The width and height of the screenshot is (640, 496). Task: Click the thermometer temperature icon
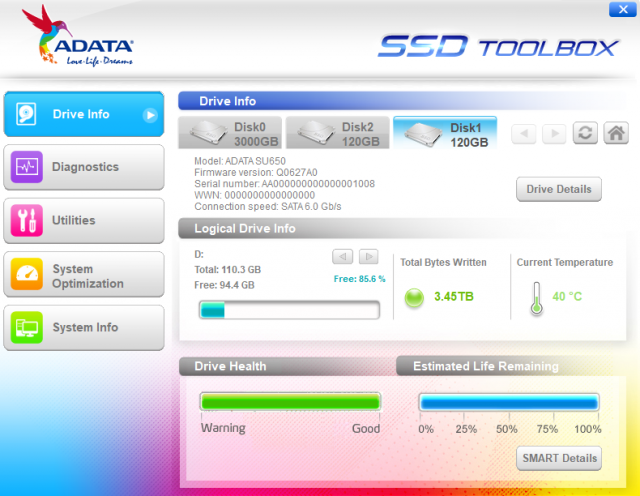(x=536, y=297)
